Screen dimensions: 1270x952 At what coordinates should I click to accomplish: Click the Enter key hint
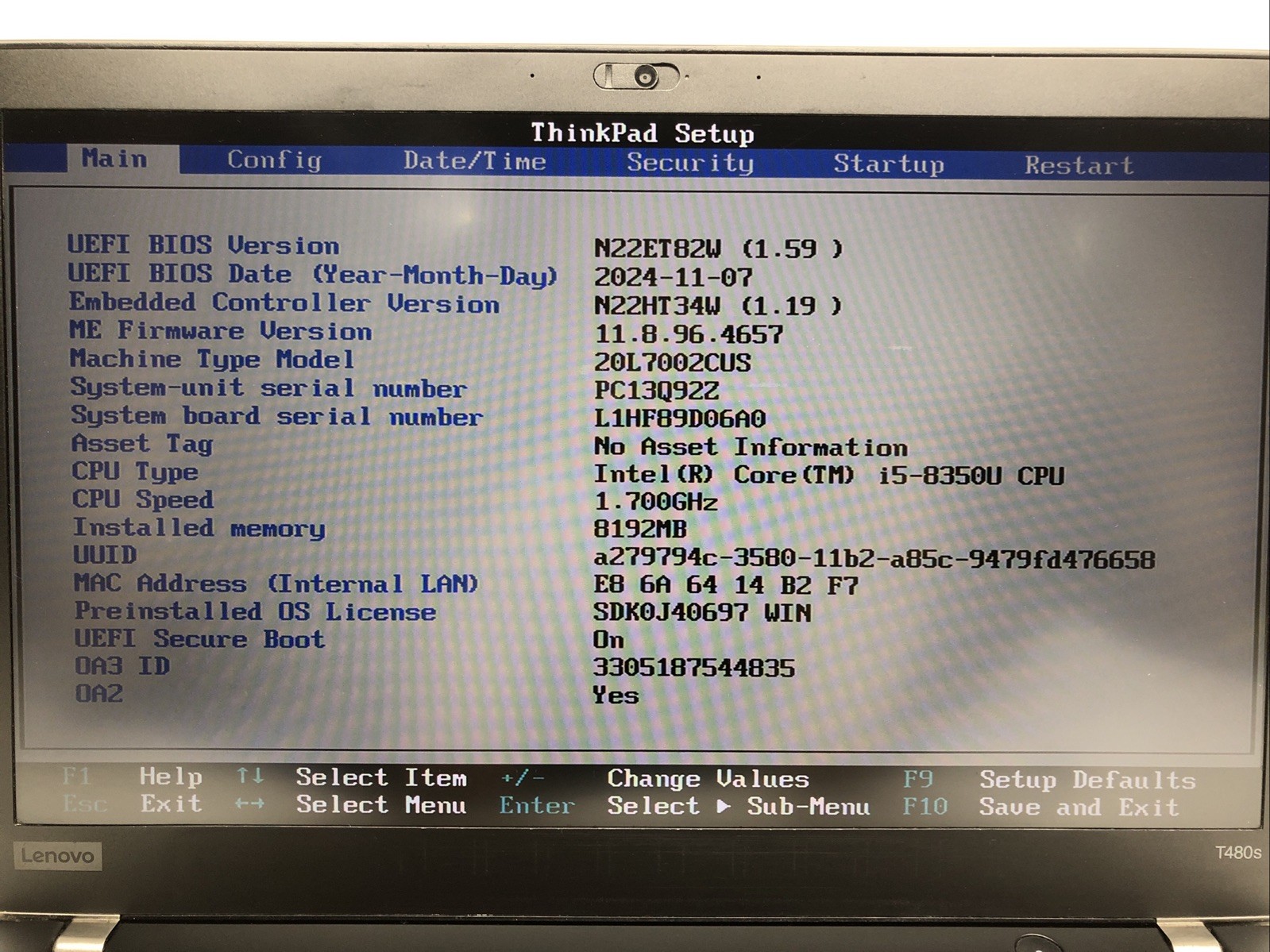click(537, 805)
